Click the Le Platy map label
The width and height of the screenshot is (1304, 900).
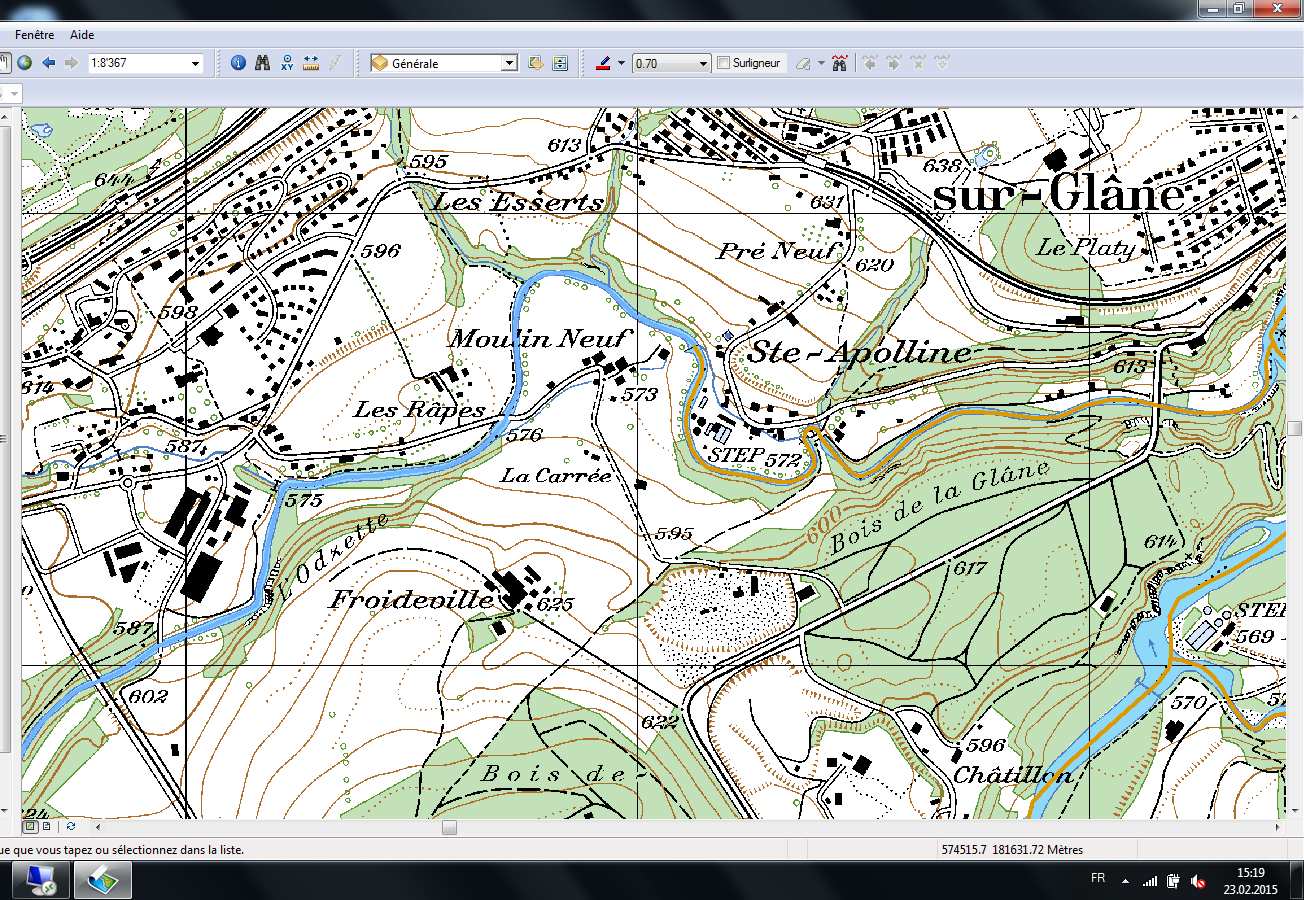point(1086,248)
